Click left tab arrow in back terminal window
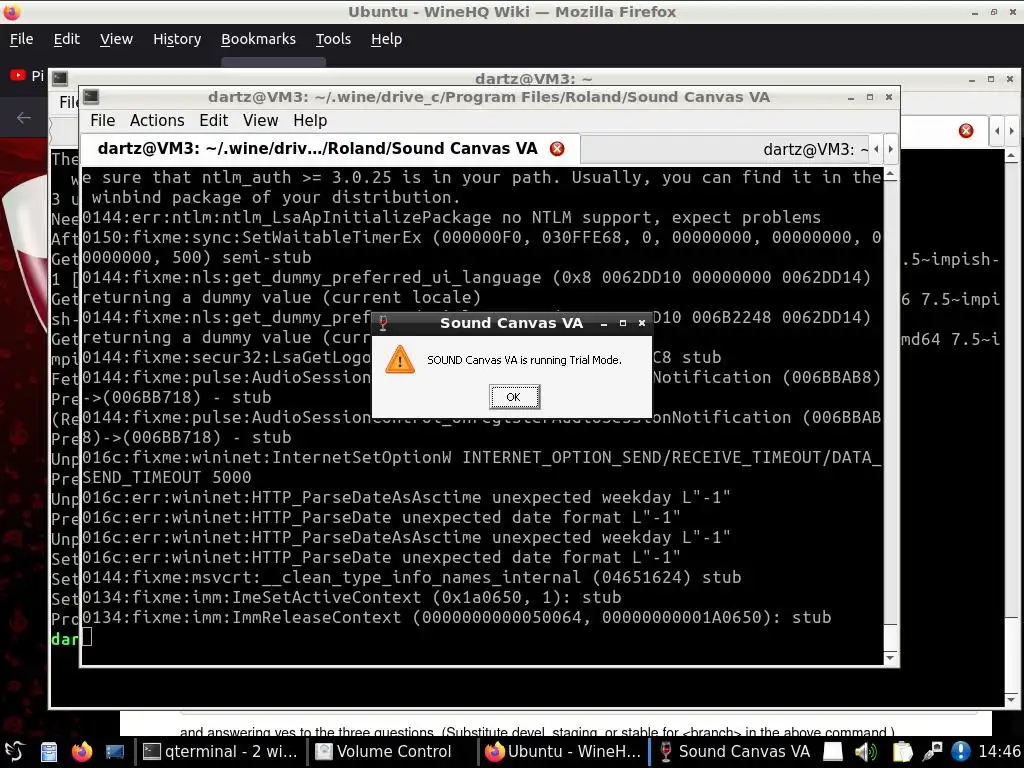1024x768 pixels. pyautogui.click(x=997, y=131)
